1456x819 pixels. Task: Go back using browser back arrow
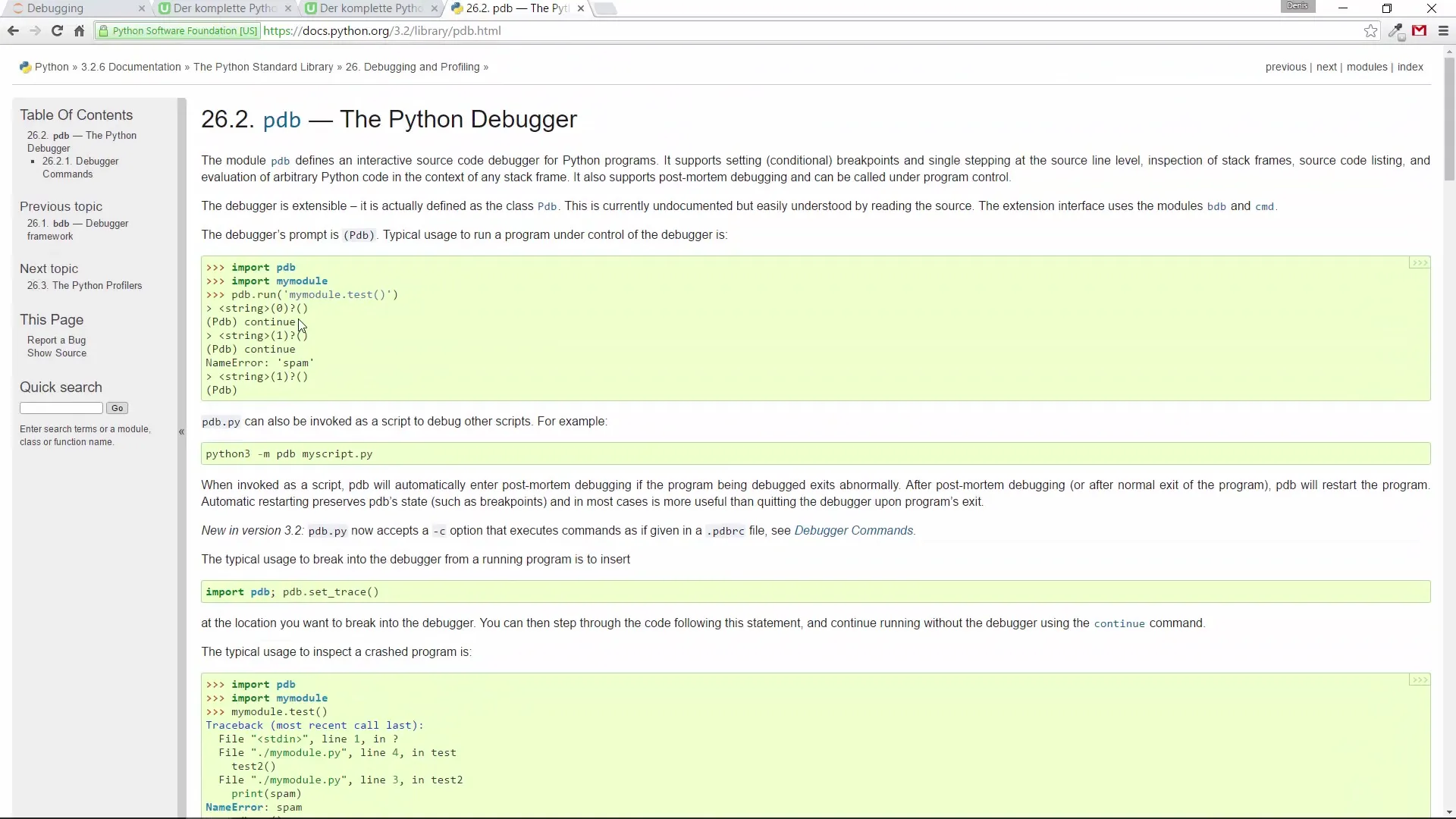pos(13,31)
